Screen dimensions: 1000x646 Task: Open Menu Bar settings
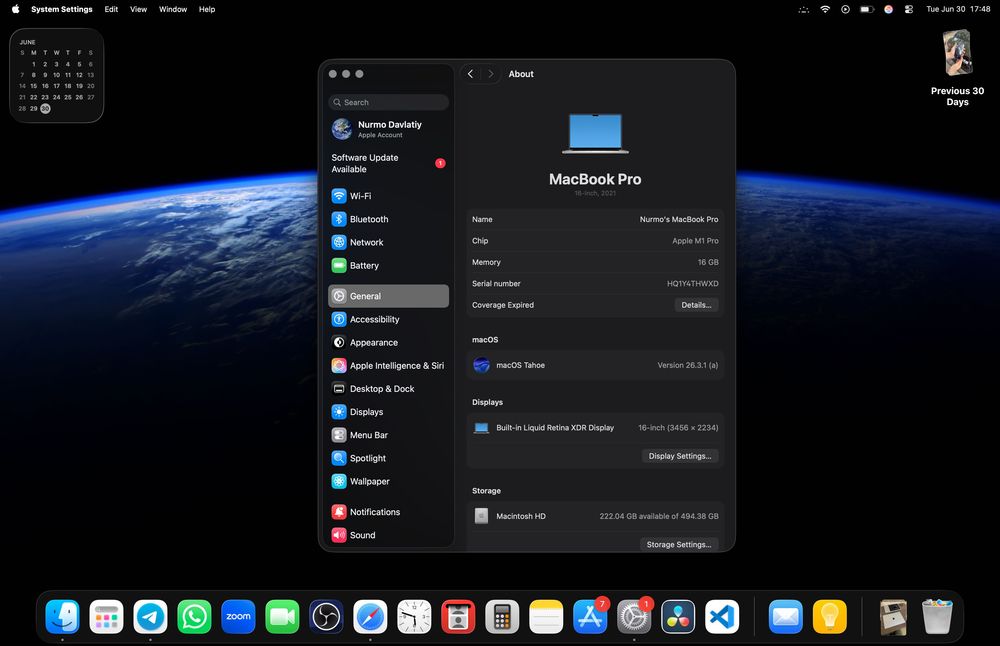(x=388, y=435)
